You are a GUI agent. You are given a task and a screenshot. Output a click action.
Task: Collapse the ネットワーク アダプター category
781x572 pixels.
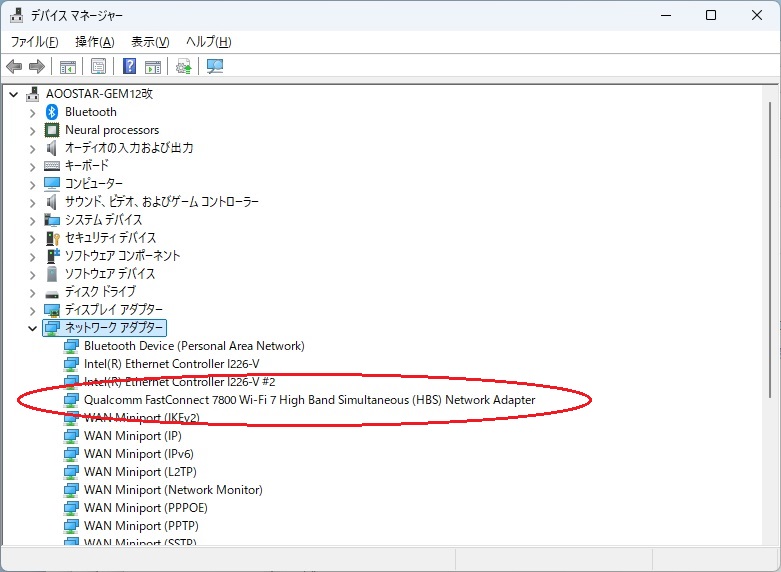click(32, 328)
